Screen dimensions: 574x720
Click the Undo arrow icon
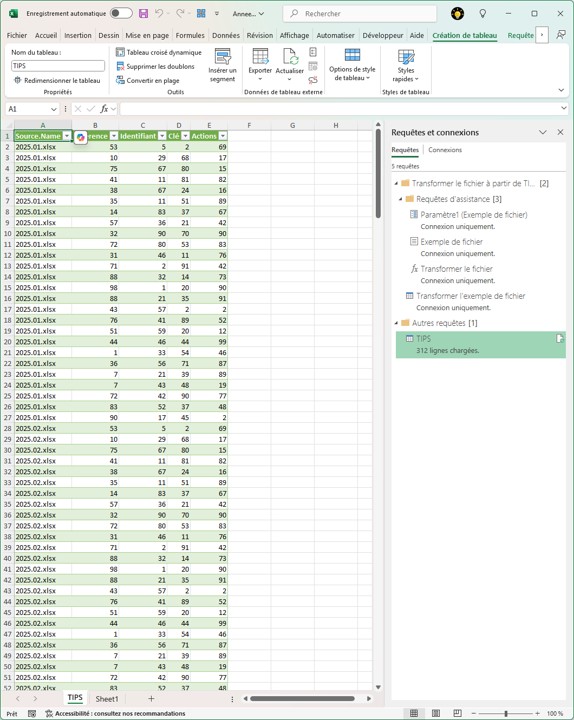pyautogui.click(x=159, y=13)
